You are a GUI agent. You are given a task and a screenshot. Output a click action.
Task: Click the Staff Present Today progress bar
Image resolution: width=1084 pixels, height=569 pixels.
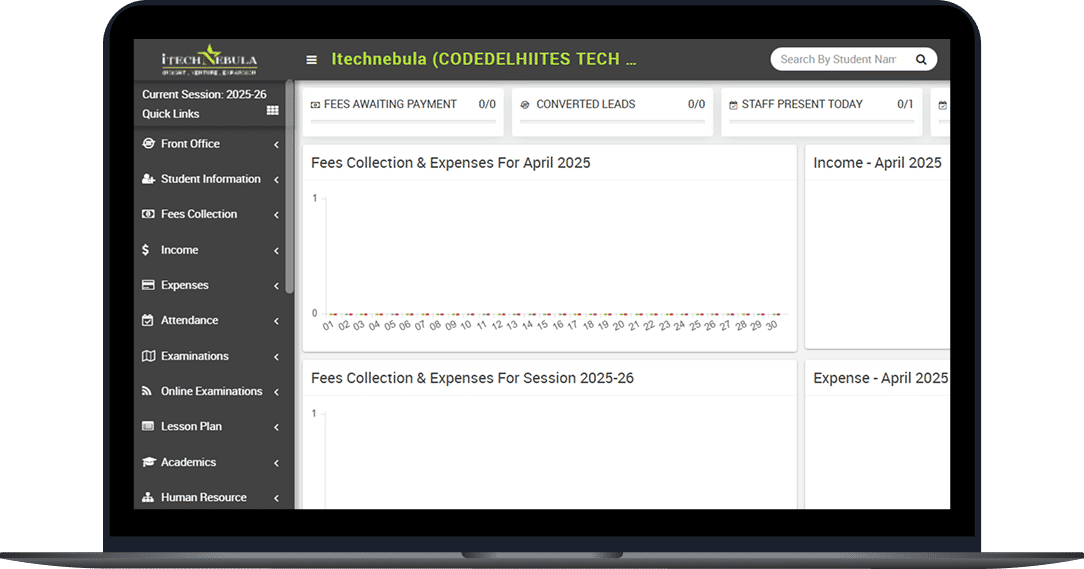[x=821, y=122]
